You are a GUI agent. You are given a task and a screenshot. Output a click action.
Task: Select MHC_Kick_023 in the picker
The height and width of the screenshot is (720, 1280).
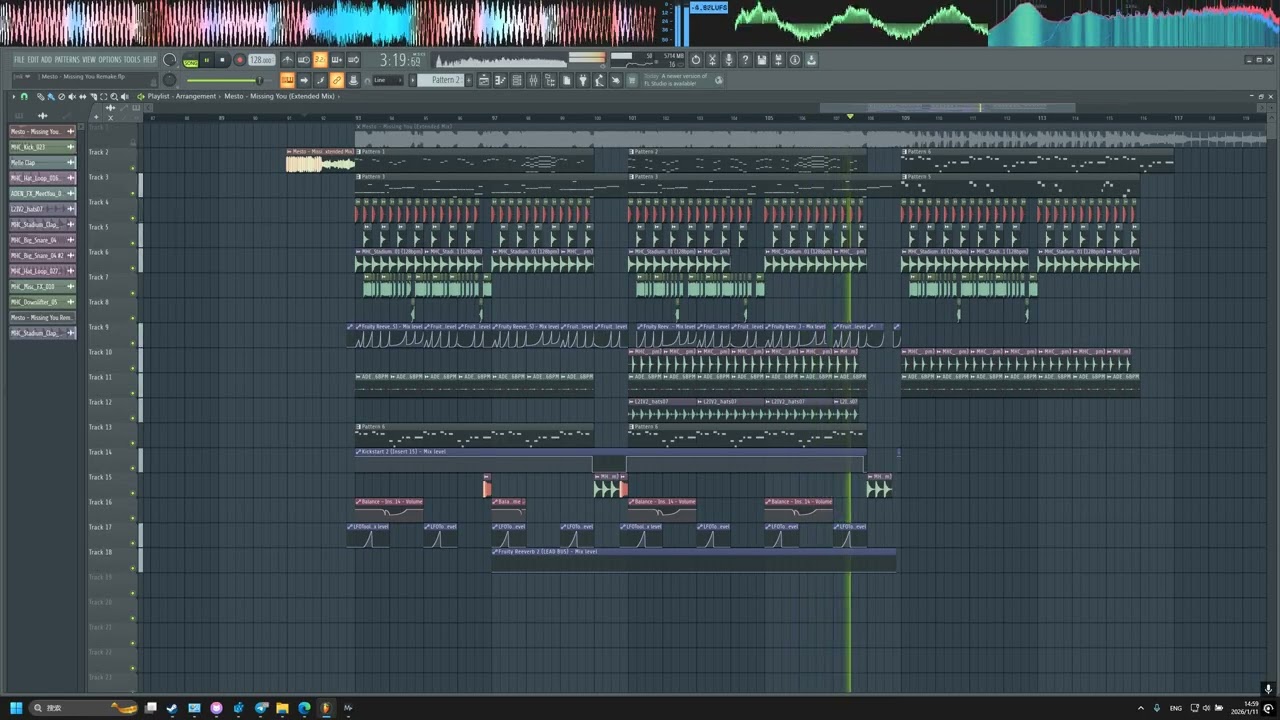click(43, 147)
